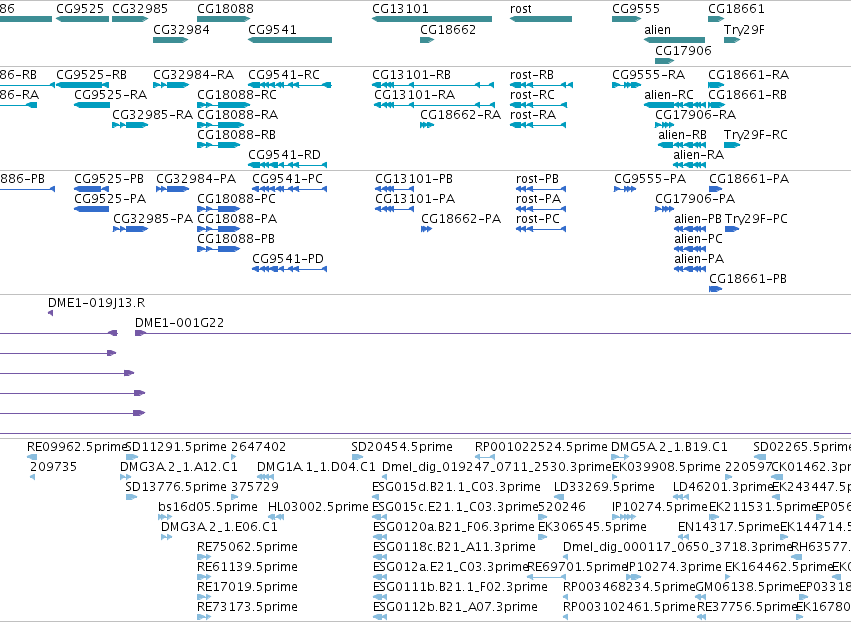The width and height of the screenshot is (851, 622).
Task: Click protein label CG32984-PA
Action: (196, 179)
